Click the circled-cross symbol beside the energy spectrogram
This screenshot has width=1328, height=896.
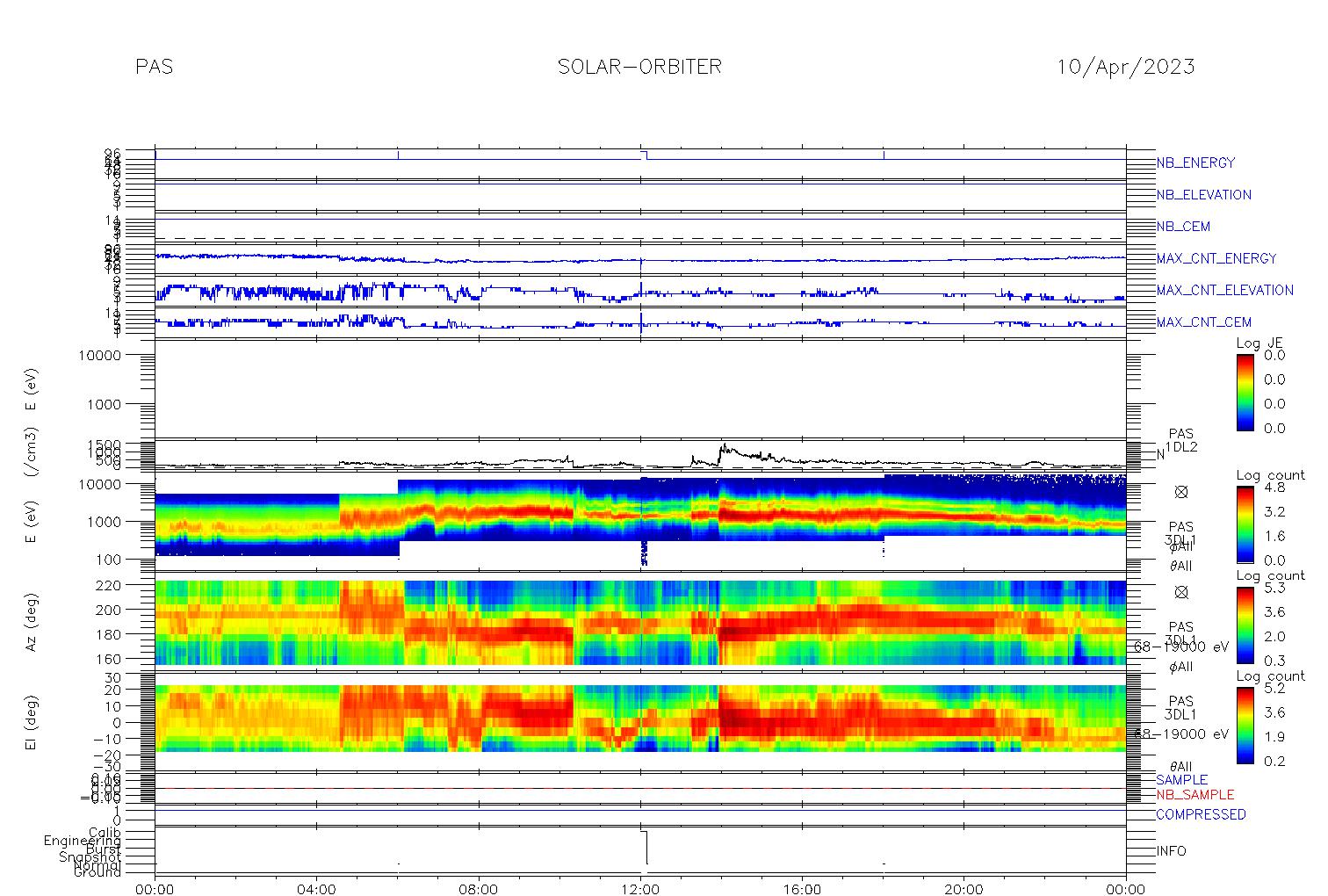coord(1180,492)
